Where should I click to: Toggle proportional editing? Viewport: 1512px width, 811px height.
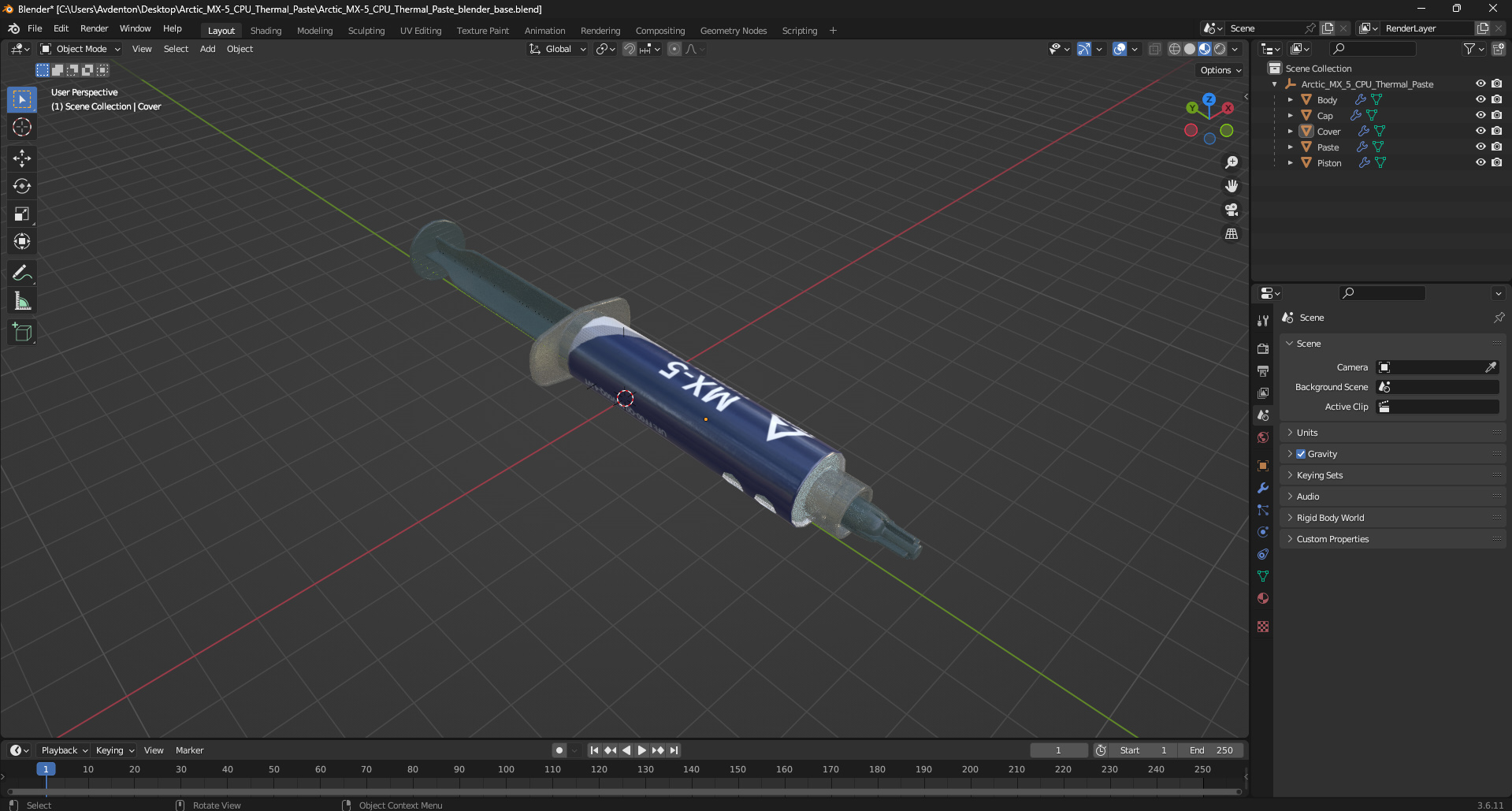pos(674,49)
